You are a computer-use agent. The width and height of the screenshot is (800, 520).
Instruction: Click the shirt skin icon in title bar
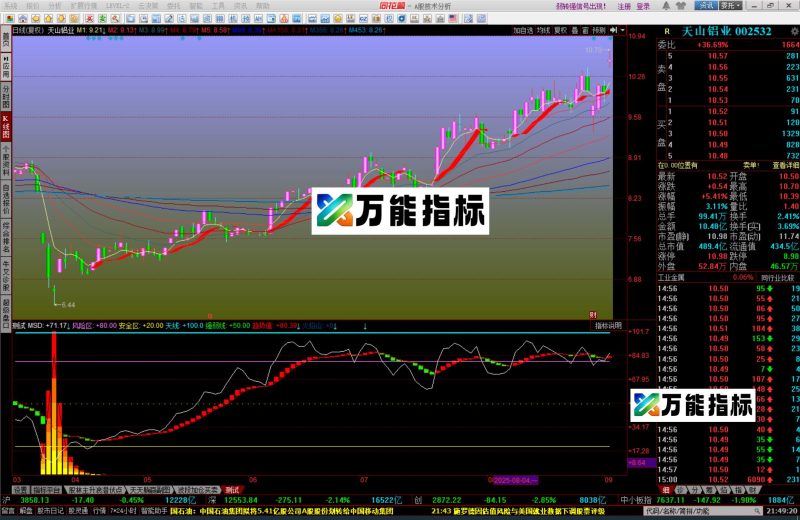(x=681, y=6)
